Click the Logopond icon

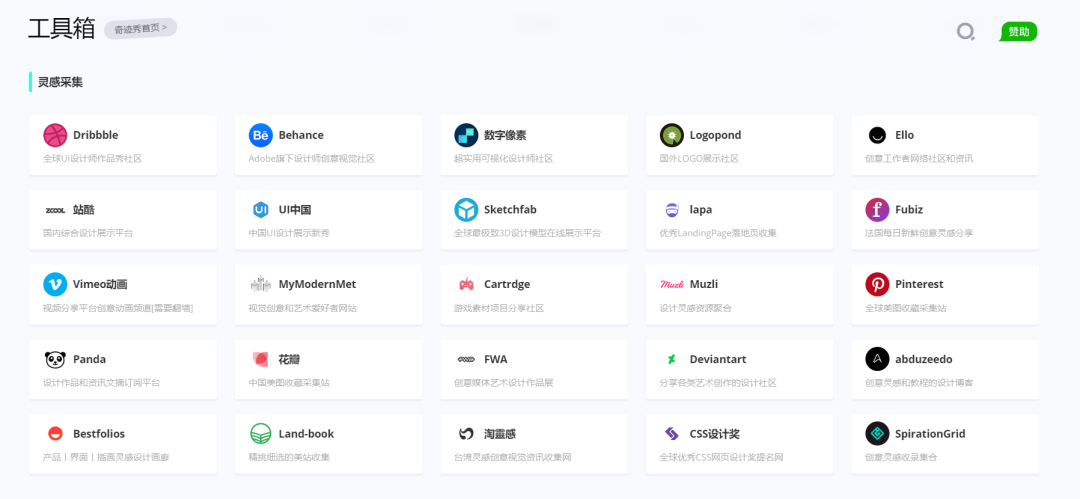(x=672, y=135)
